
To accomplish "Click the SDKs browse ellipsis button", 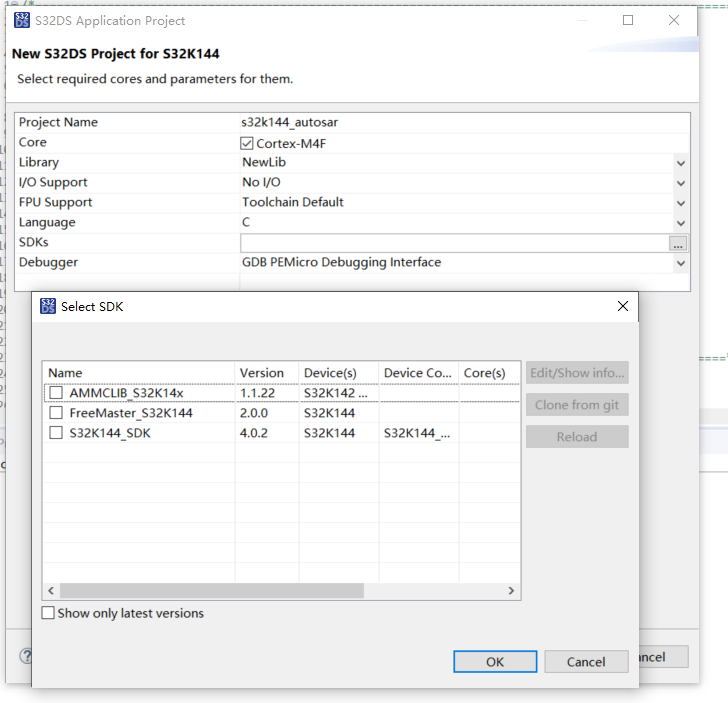I will coord(679,243).
